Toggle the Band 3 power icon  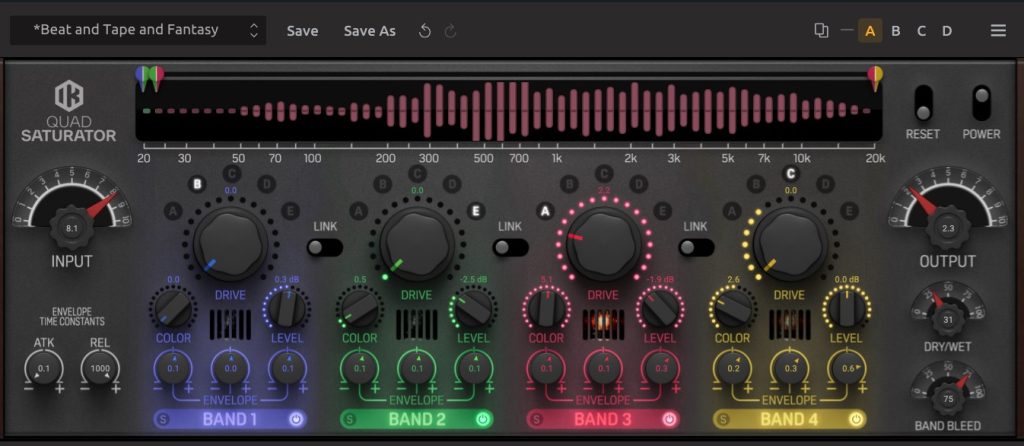click(x=670, y=419)
